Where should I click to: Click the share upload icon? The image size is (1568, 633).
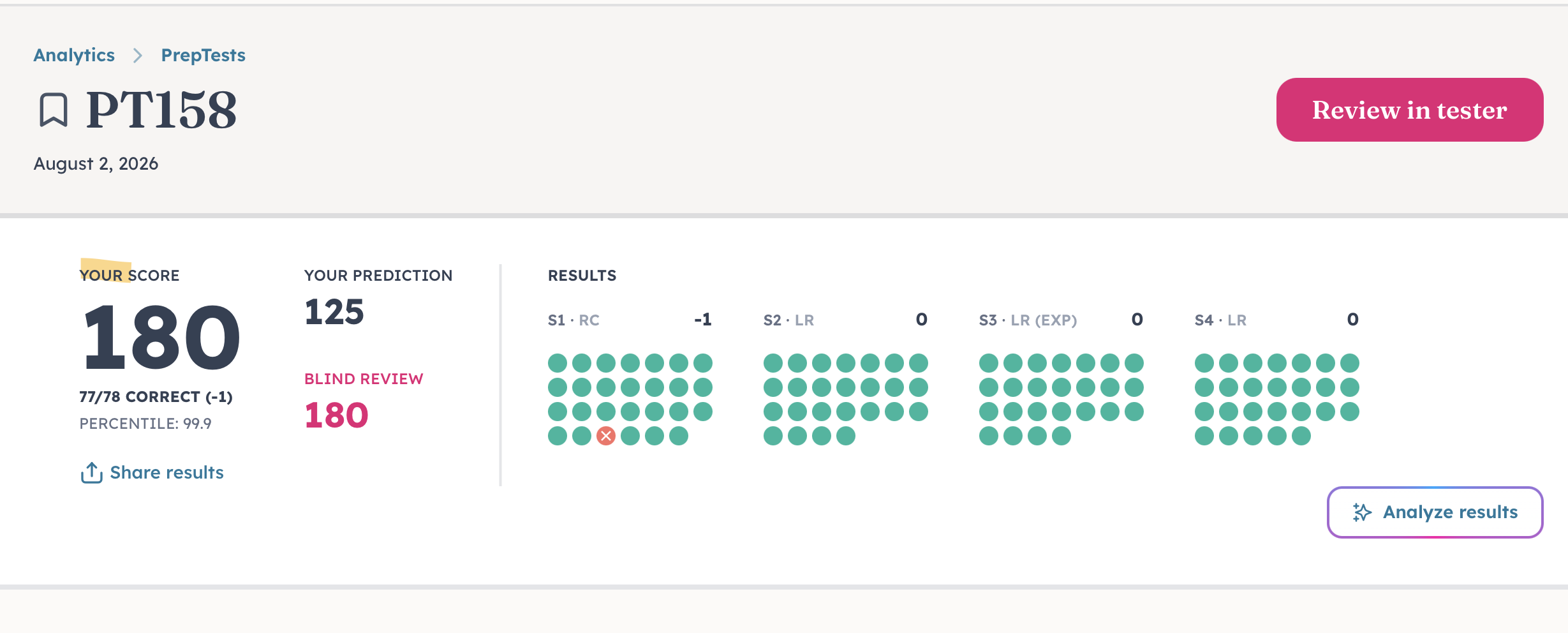[92, 473]
